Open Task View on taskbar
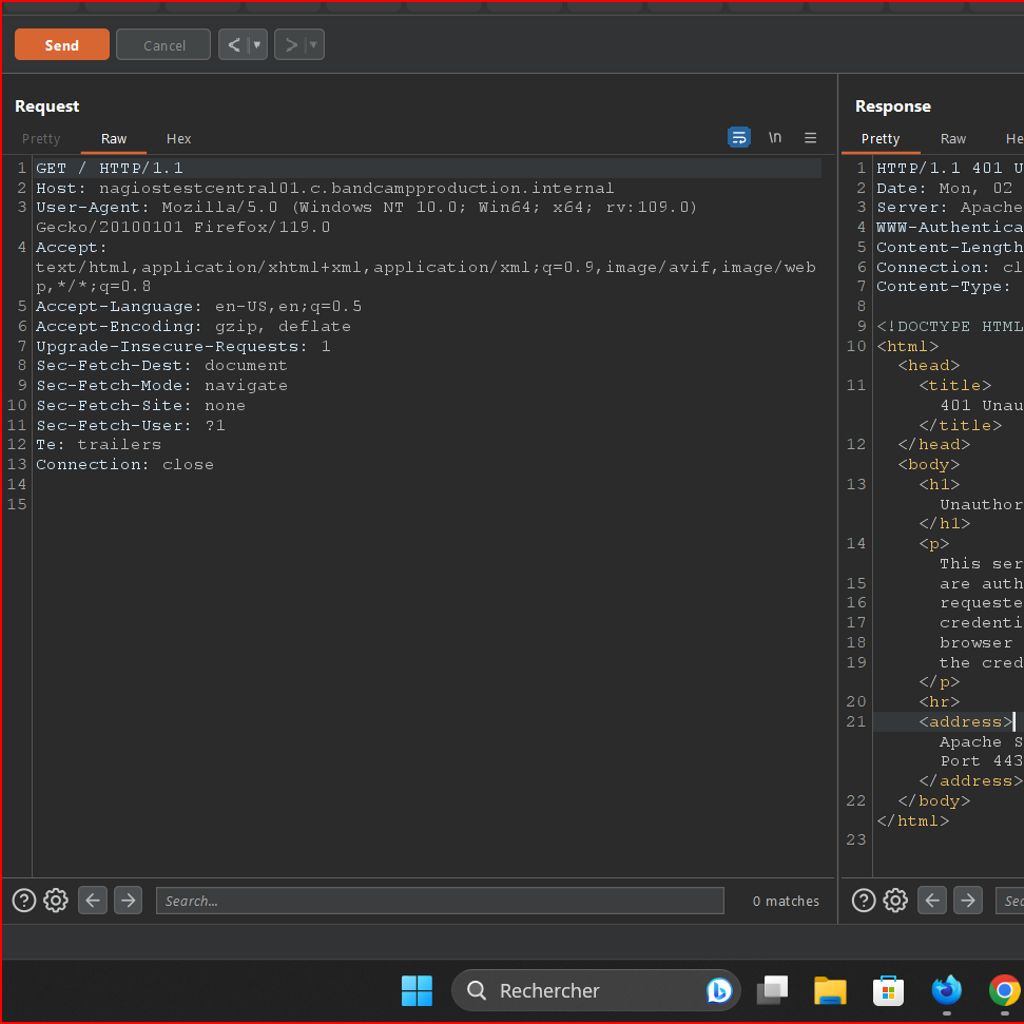Viewport: 1024px width, 1024px height. tap(772, 990)
